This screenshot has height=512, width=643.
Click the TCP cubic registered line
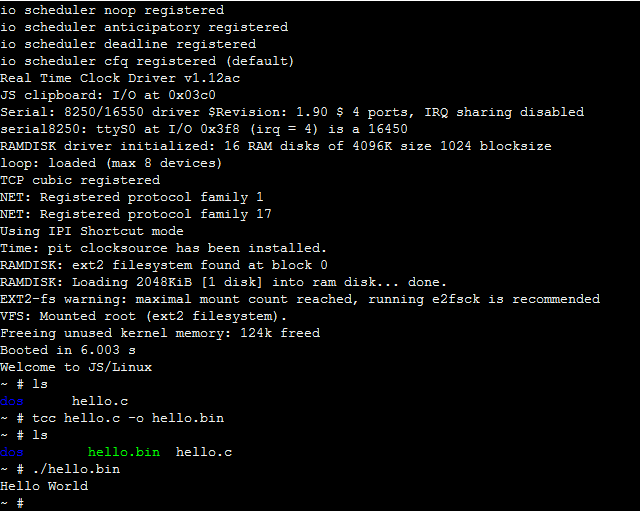pos(80,180)
